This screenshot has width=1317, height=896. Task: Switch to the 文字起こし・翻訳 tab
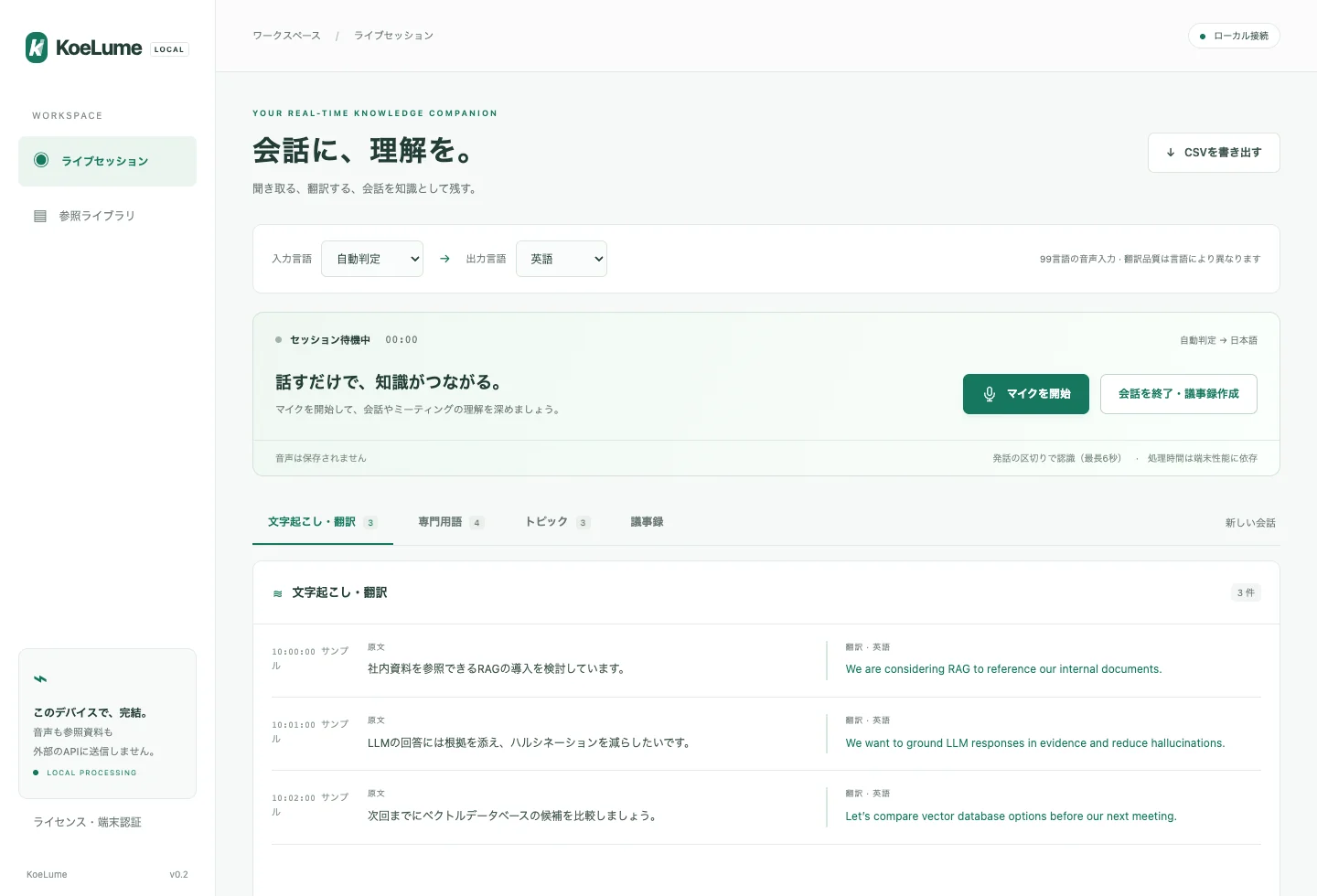[323, 522]
